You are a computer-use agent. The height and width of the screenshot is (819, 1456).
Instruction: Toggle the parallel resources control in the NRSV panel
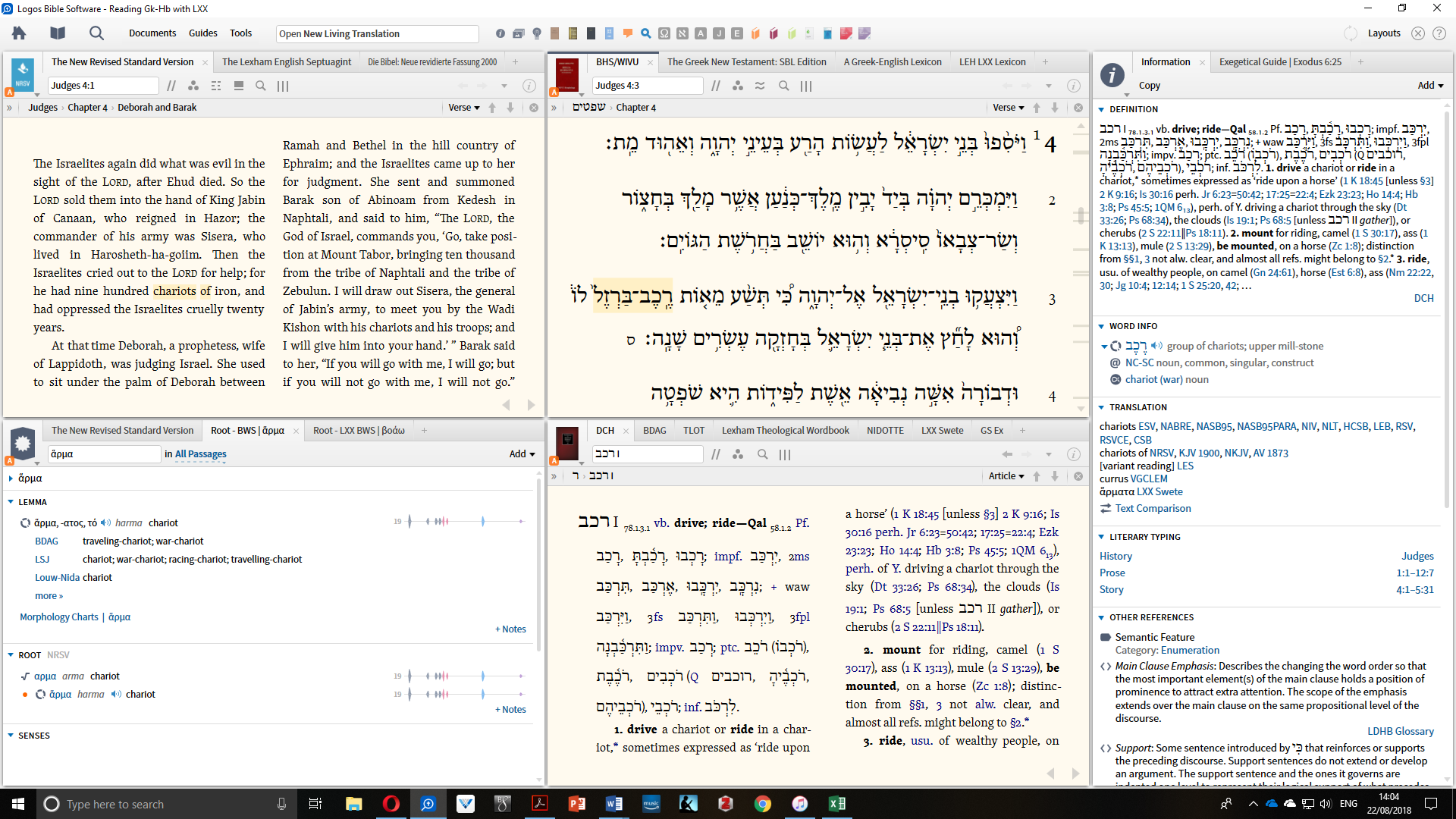click(x=171, y=86)
